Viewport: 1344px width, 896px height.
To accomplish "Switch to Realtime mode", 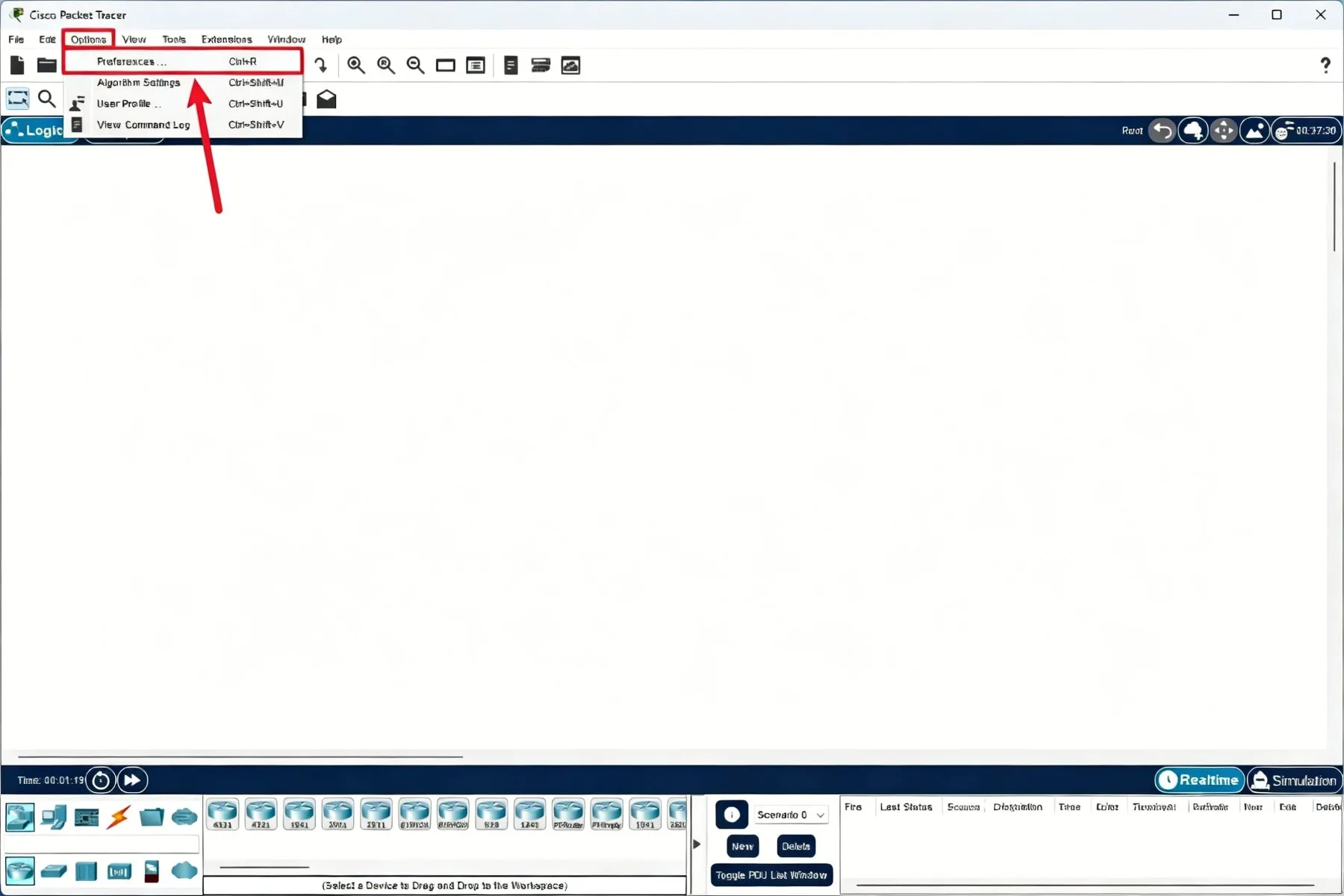I will pyautogui.click(x=1199, y=780).
